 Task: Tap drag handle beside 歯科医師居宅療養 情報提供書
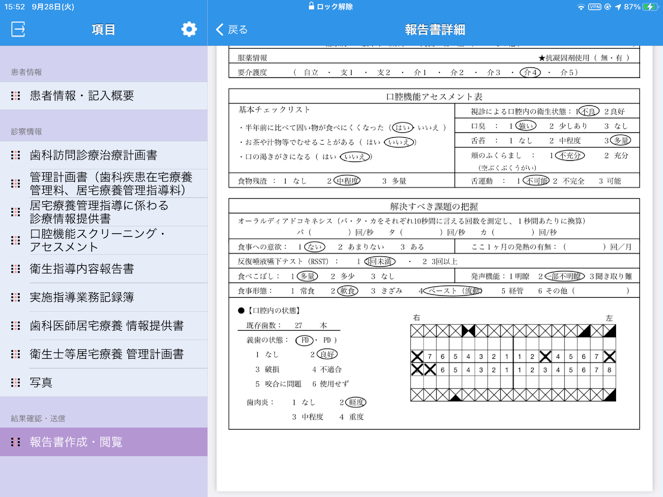16,326
